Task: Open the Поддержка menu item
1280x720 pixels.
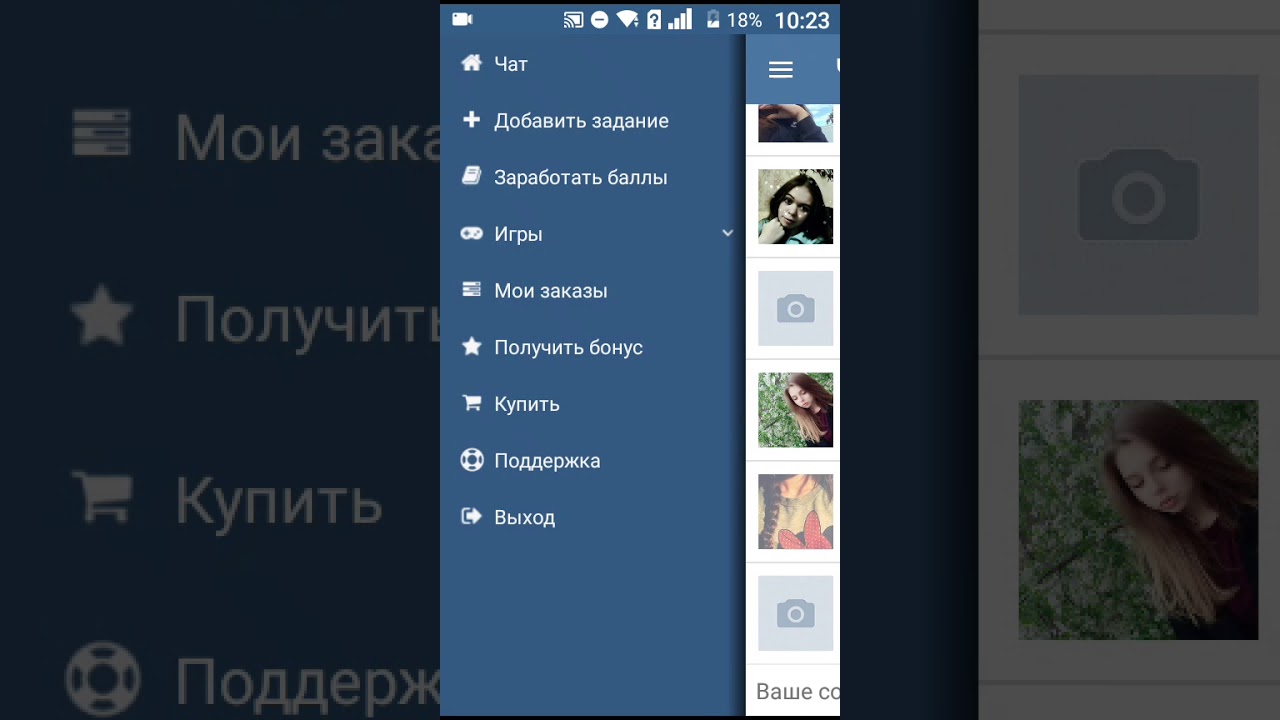Action: tap(593, 460)
